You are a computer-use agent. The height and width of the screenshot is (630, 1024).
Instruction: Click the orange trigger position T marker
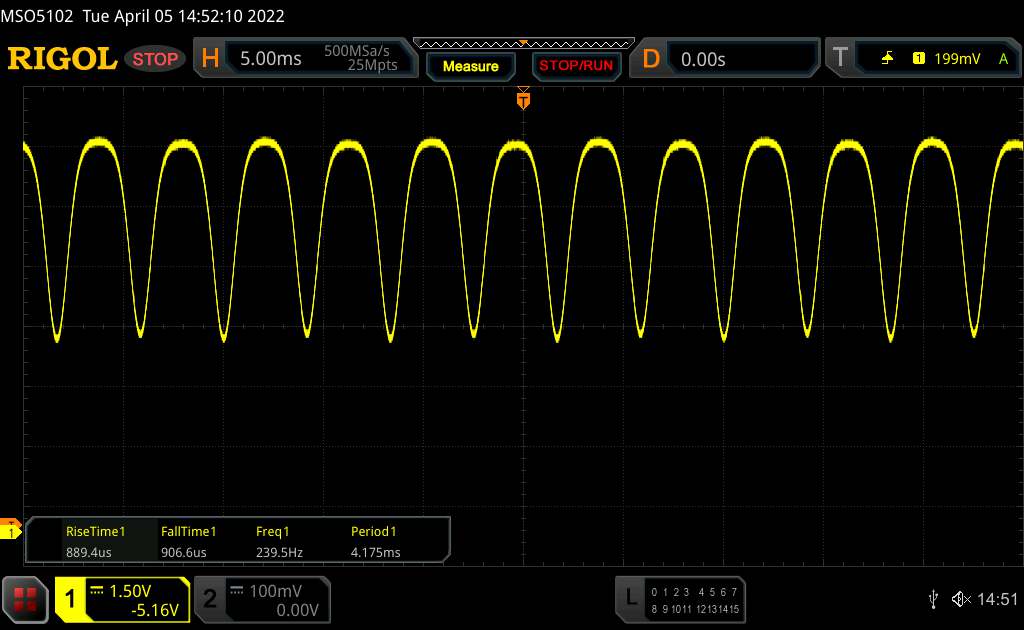(x=523, y=100)
